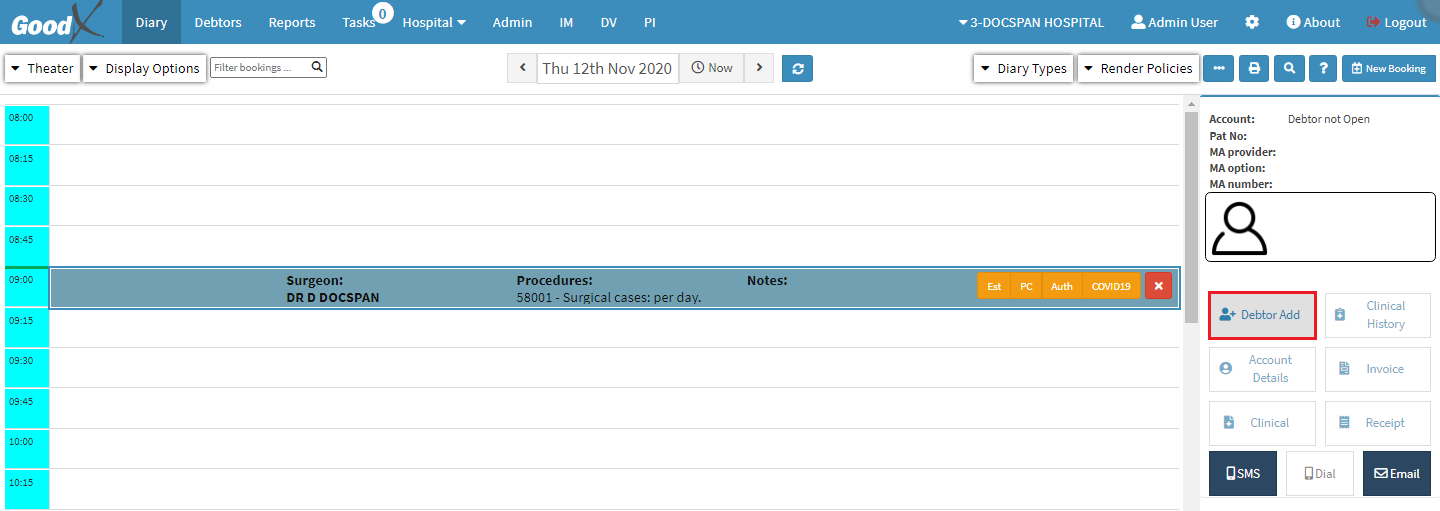This screenshot has width=1440, height=511.
Task: Expand the Hospital dropdown menu
Action: [x=434, y=22]
